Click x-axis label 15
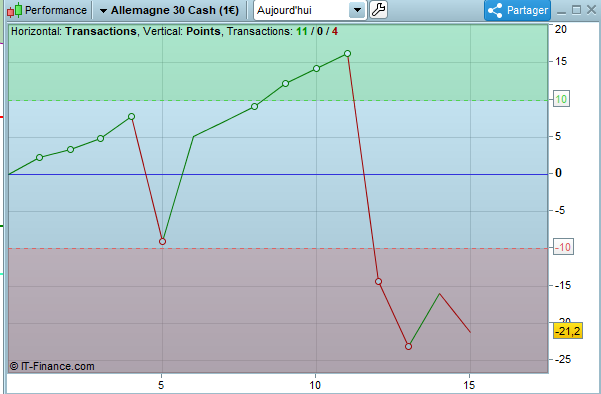The height and width of the screenshot is (394, 601). (469, 385)
